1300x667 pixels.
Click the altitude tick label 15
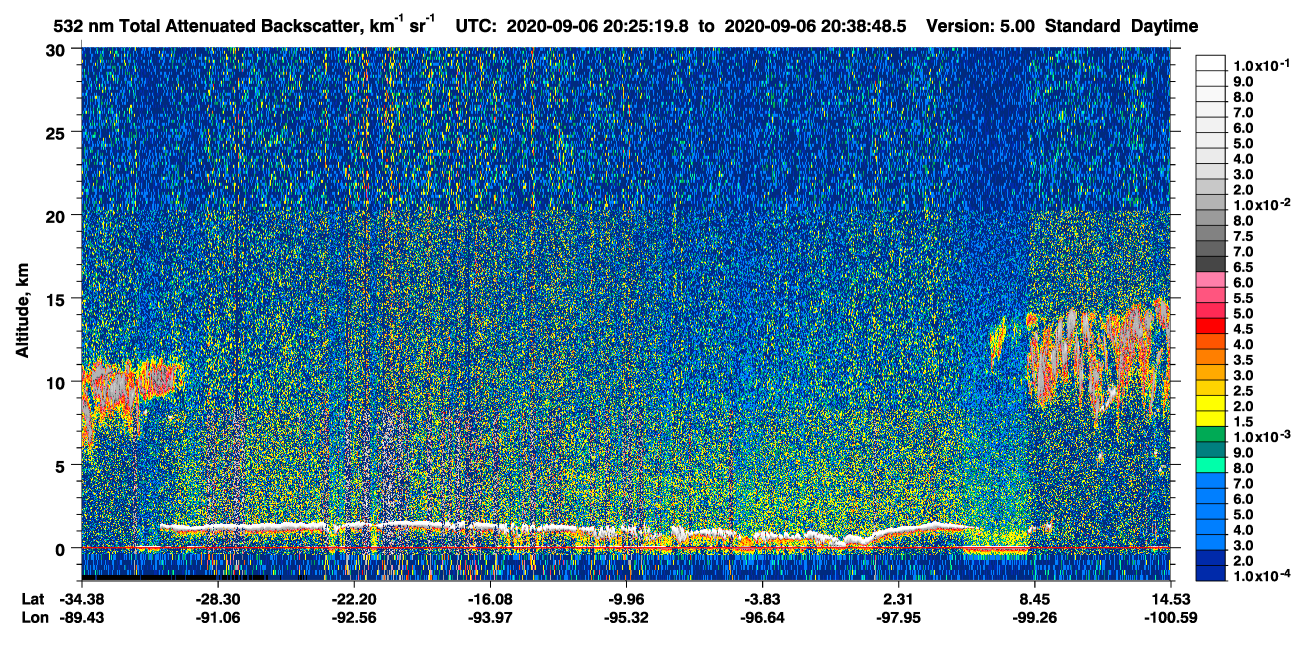point(56,298)
